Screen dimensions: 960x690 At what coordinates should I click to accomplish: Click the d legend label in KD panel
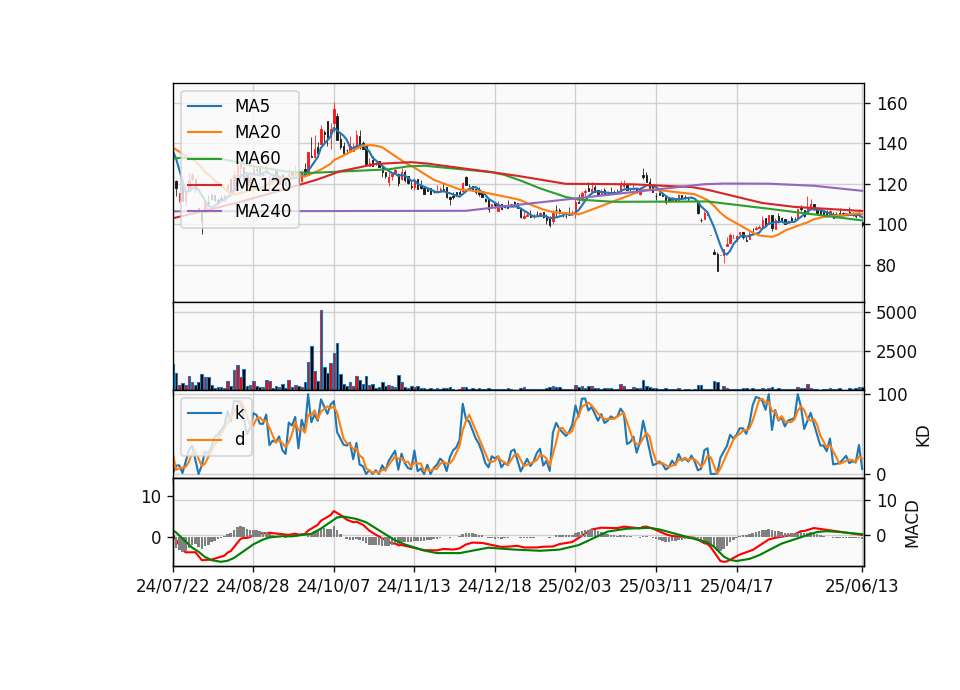[x=239, y=439]
